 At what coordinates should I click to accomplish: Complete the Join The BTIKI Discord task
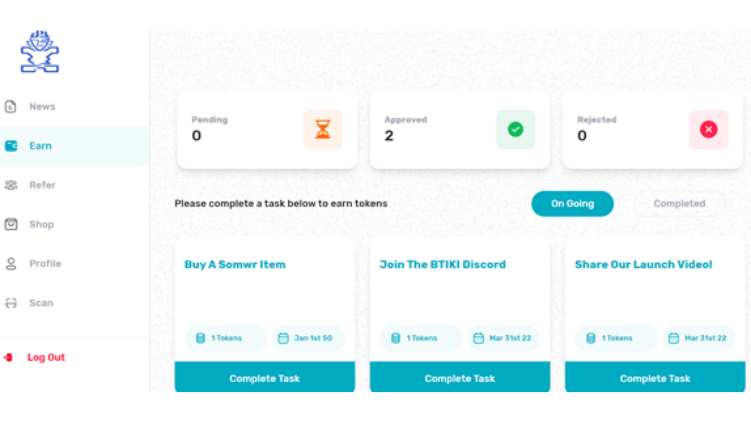point(460,377)
